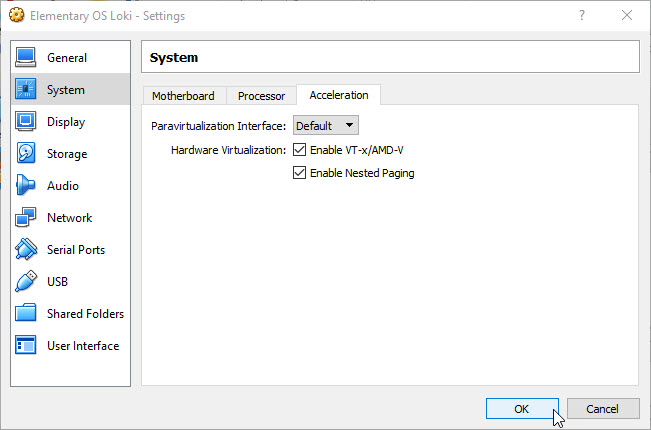Open Storage disk icon
Image resolution: width=651 pixels, height=430 pixels.
(26, 153)
